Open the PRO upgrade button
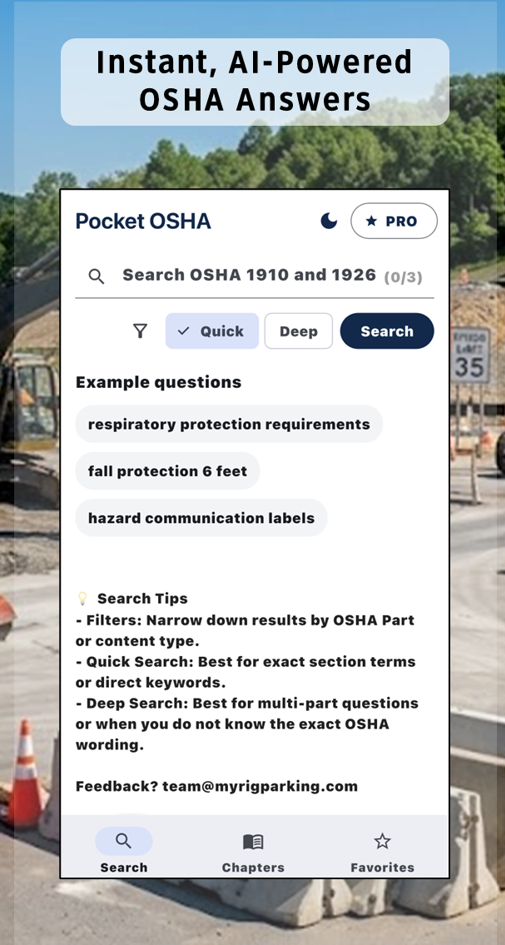Screen dimensions: 505x945 [x=394, y=221]
